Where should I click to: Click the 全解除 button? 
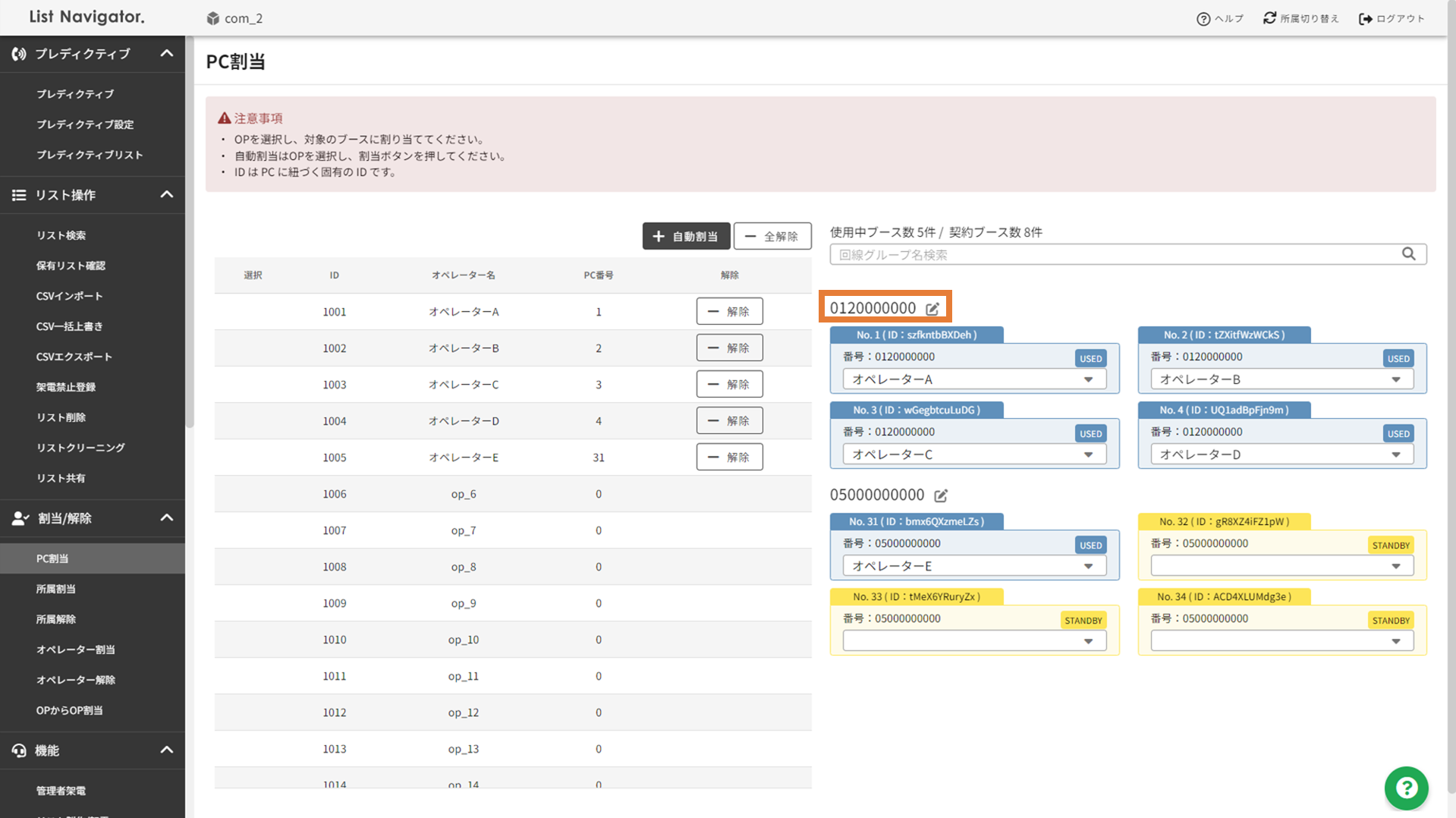click(x=772, y=236)
